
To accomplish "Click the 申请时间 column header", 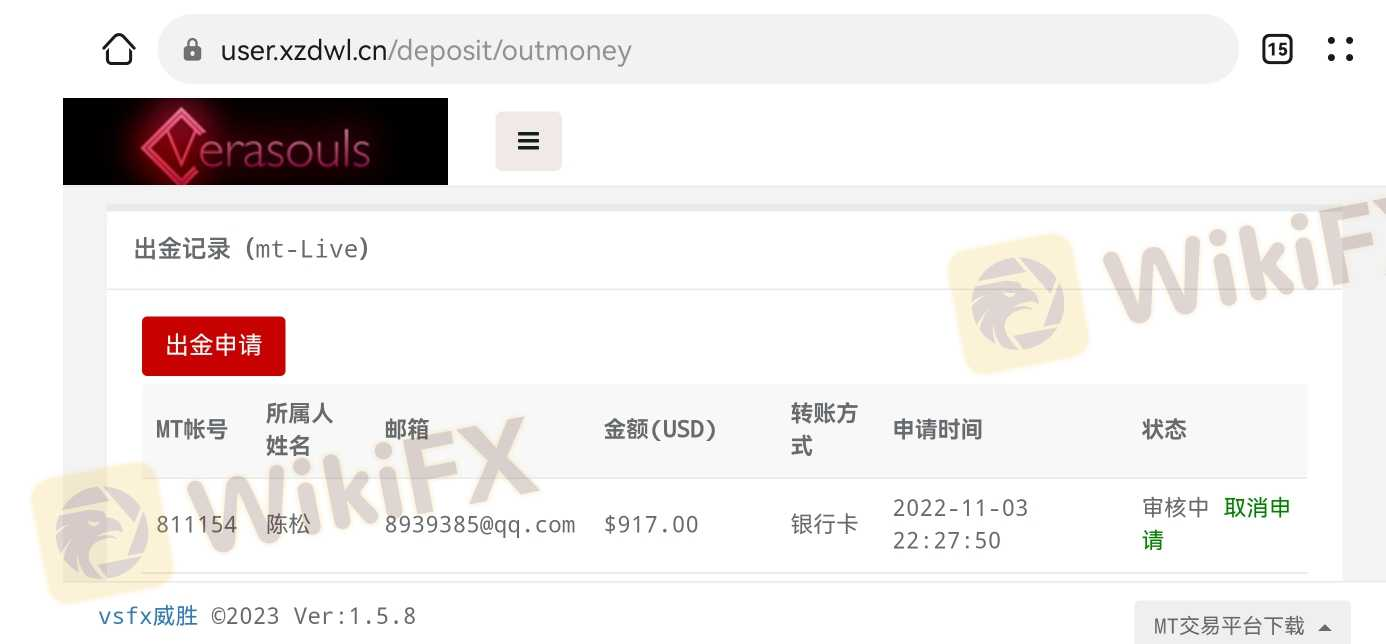I will (x=937, y=430).
